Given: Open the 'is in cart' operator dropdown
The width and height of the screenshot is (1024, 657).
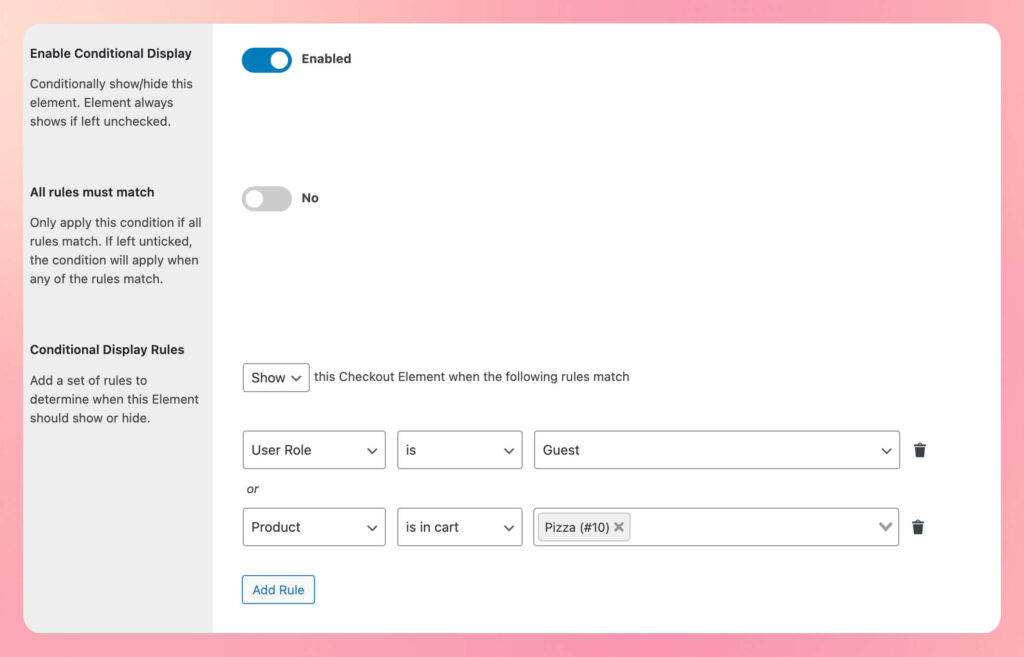Looking at the screenshot, I should (459, 527).
